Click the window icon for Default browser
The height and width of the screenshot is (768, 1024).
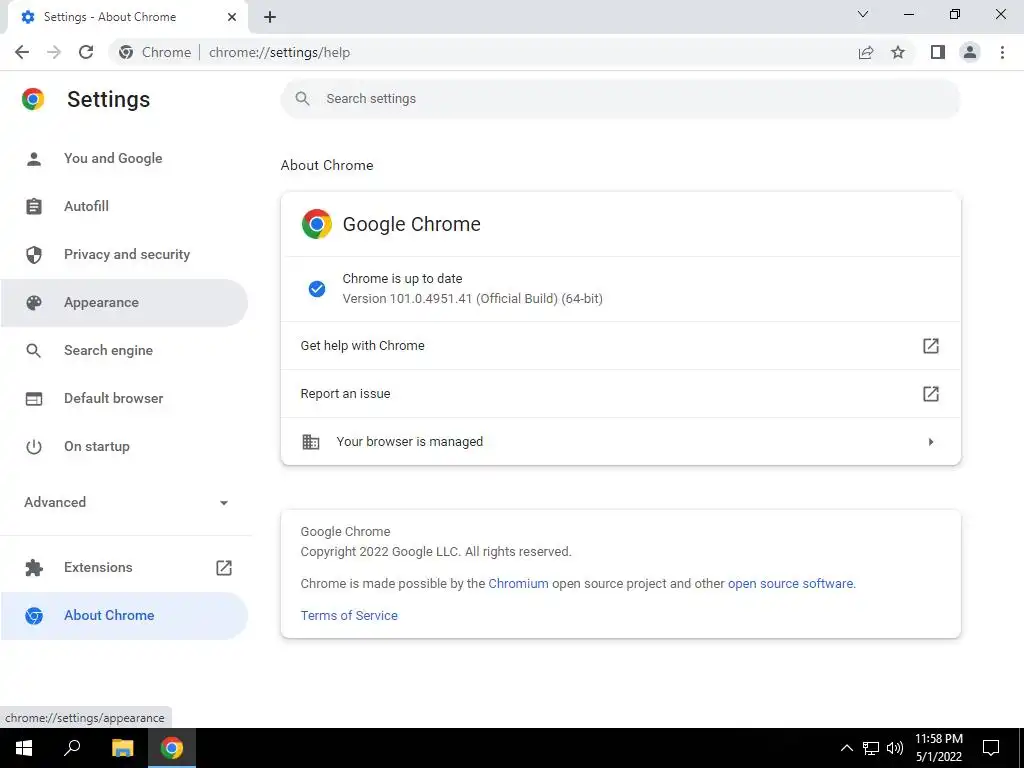[33, 398]
